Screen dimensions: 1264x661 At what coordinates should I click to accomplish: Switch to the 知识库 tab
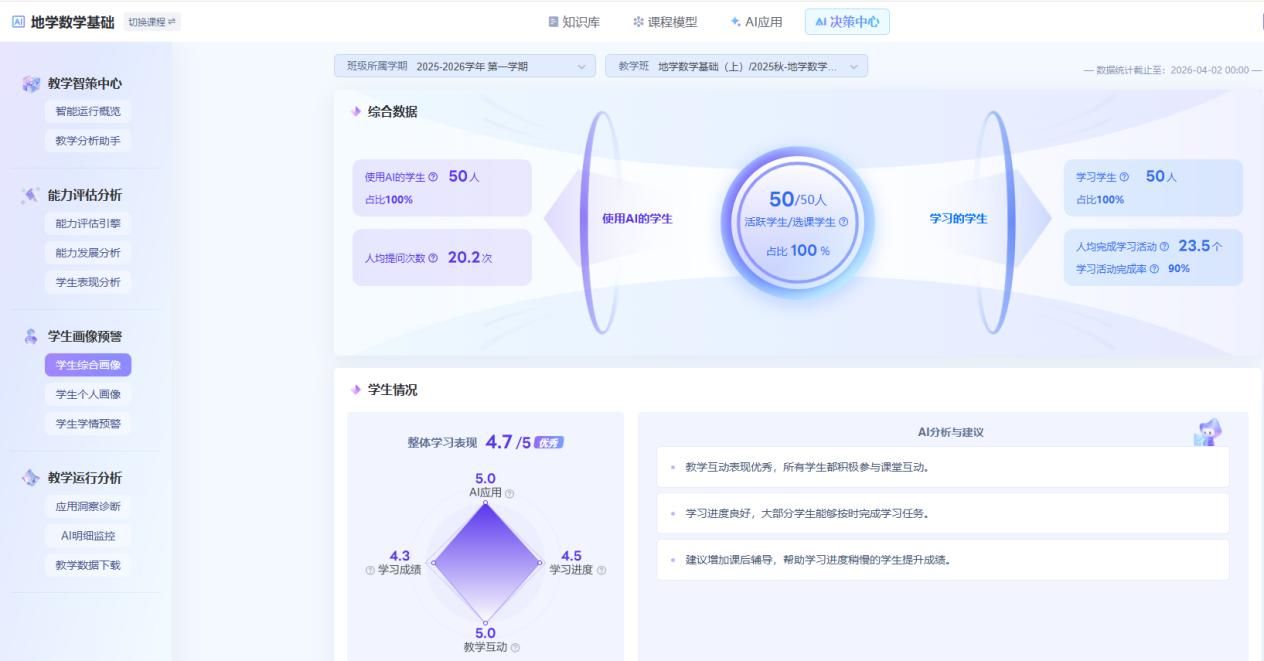click(x=574, y=22)
